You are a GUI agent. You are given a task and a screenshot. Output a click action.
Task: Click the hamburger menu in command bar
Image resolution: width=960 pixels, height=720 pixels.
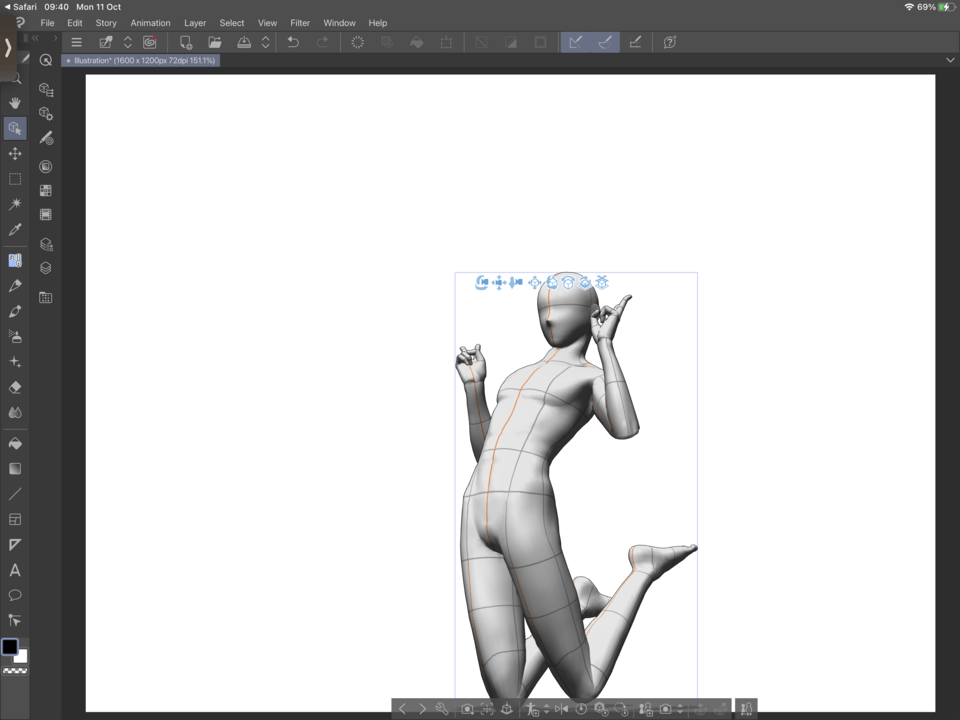click(x=77, y=42)
